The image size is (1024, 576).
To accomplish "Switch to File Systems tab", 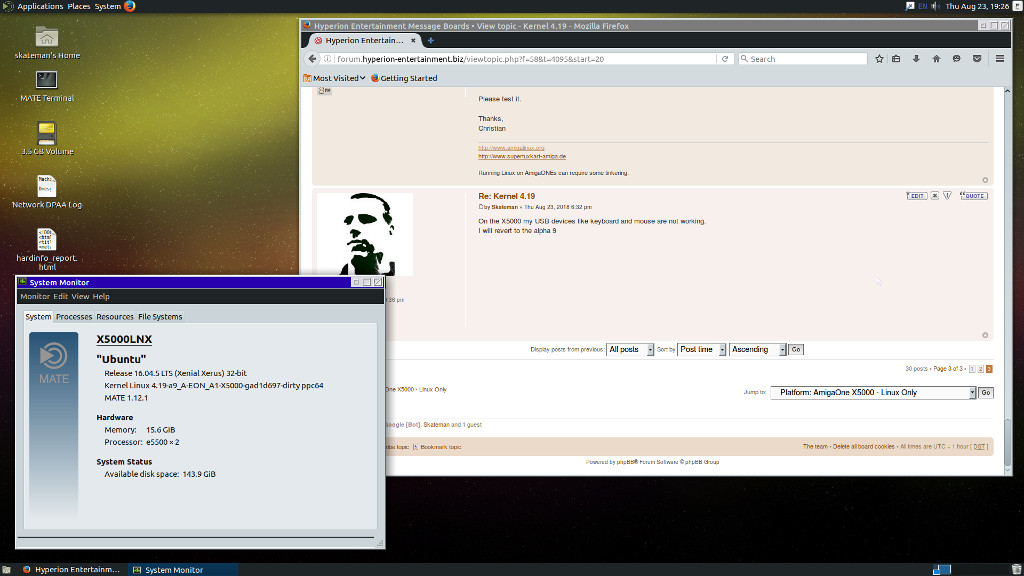I will pos(160,317).
